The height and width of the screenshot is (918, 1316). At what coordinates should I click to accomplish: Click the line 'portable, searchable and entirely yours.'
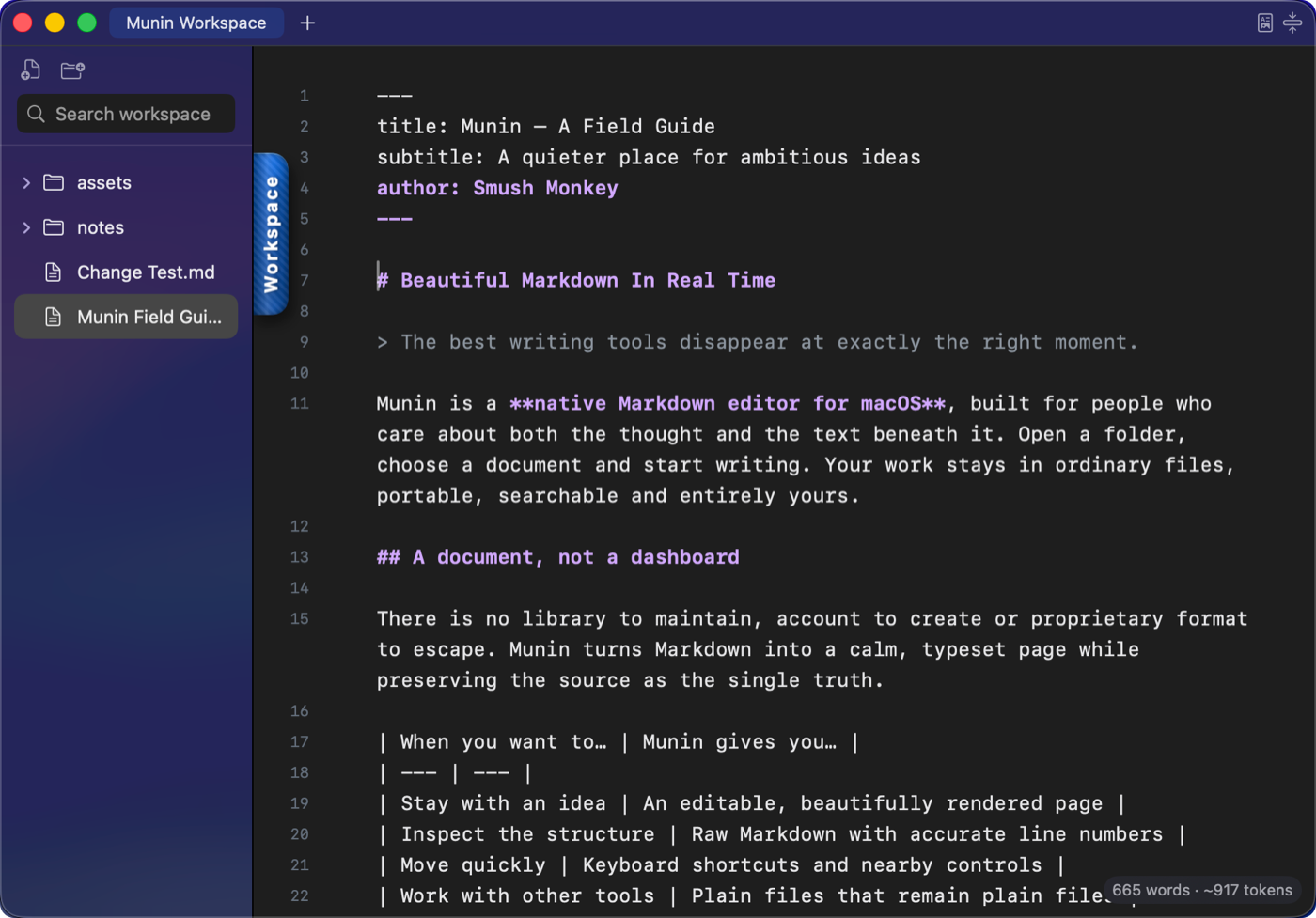[619, 495]
